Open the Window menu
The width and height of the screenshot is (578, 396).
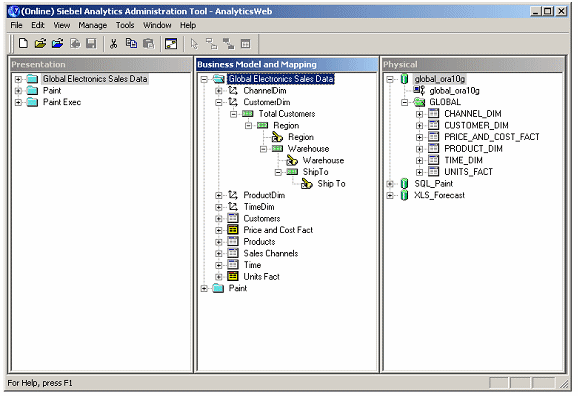click(x=157, y=25)
